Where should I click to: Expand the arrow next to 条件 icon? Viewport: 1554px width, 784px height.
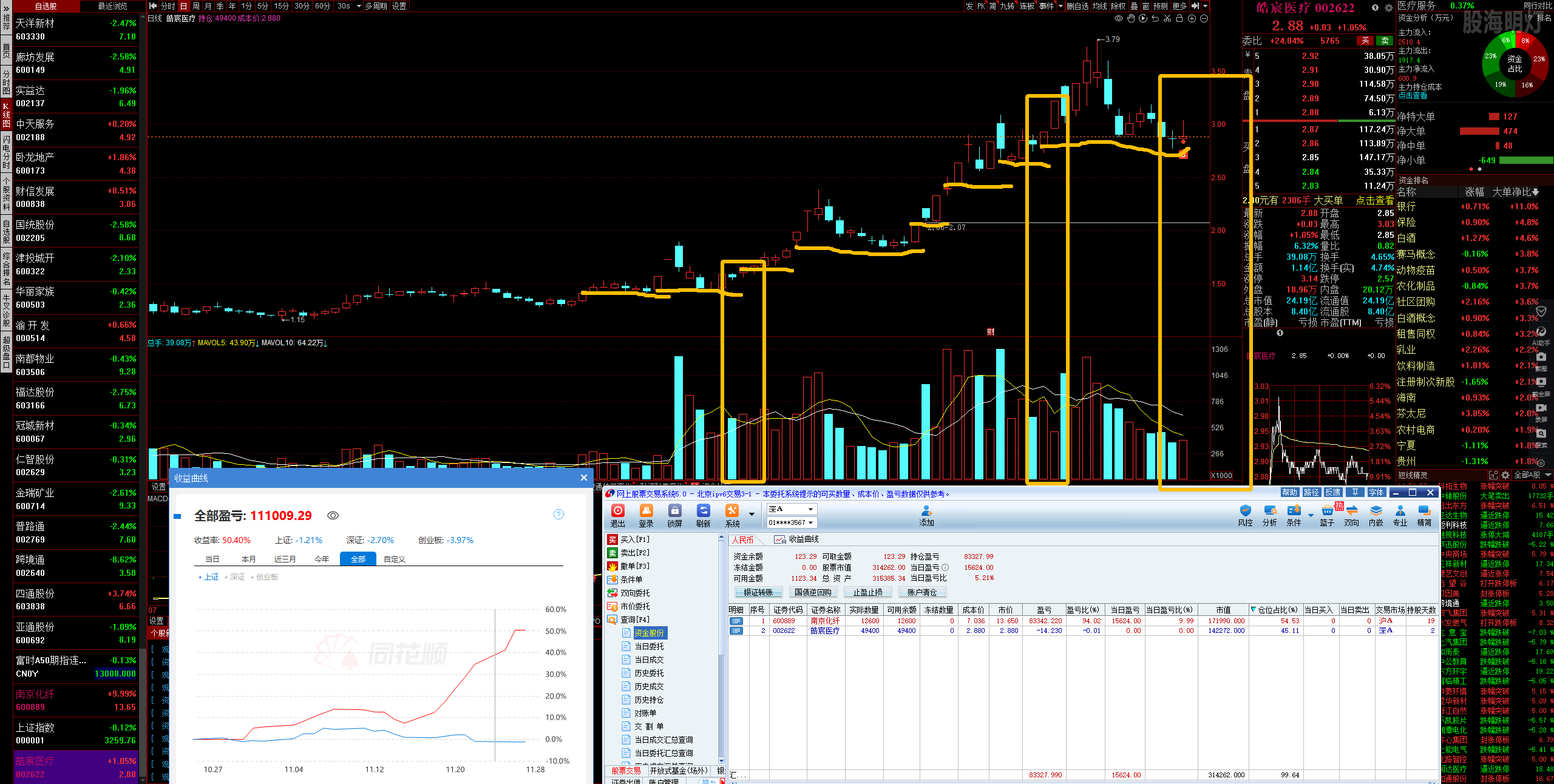coord(1311,515)
